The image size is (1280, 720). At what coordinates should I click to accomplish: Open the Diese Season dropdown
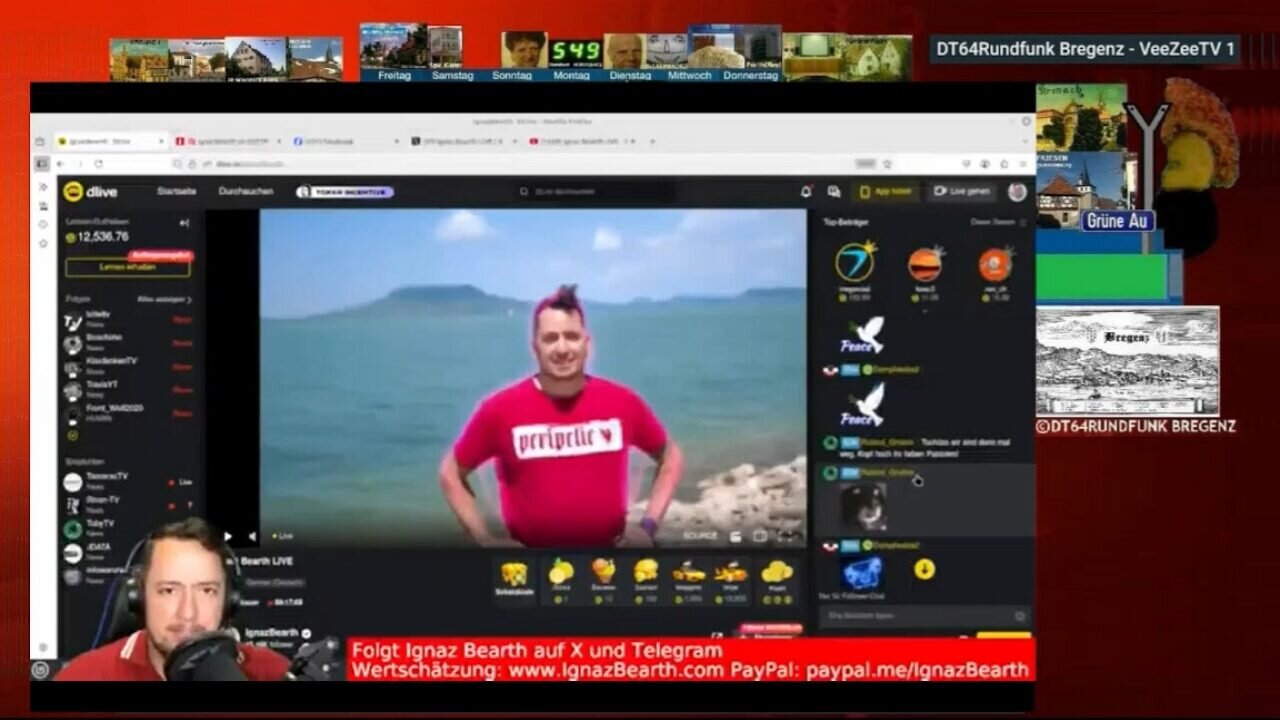pos(998,222)
